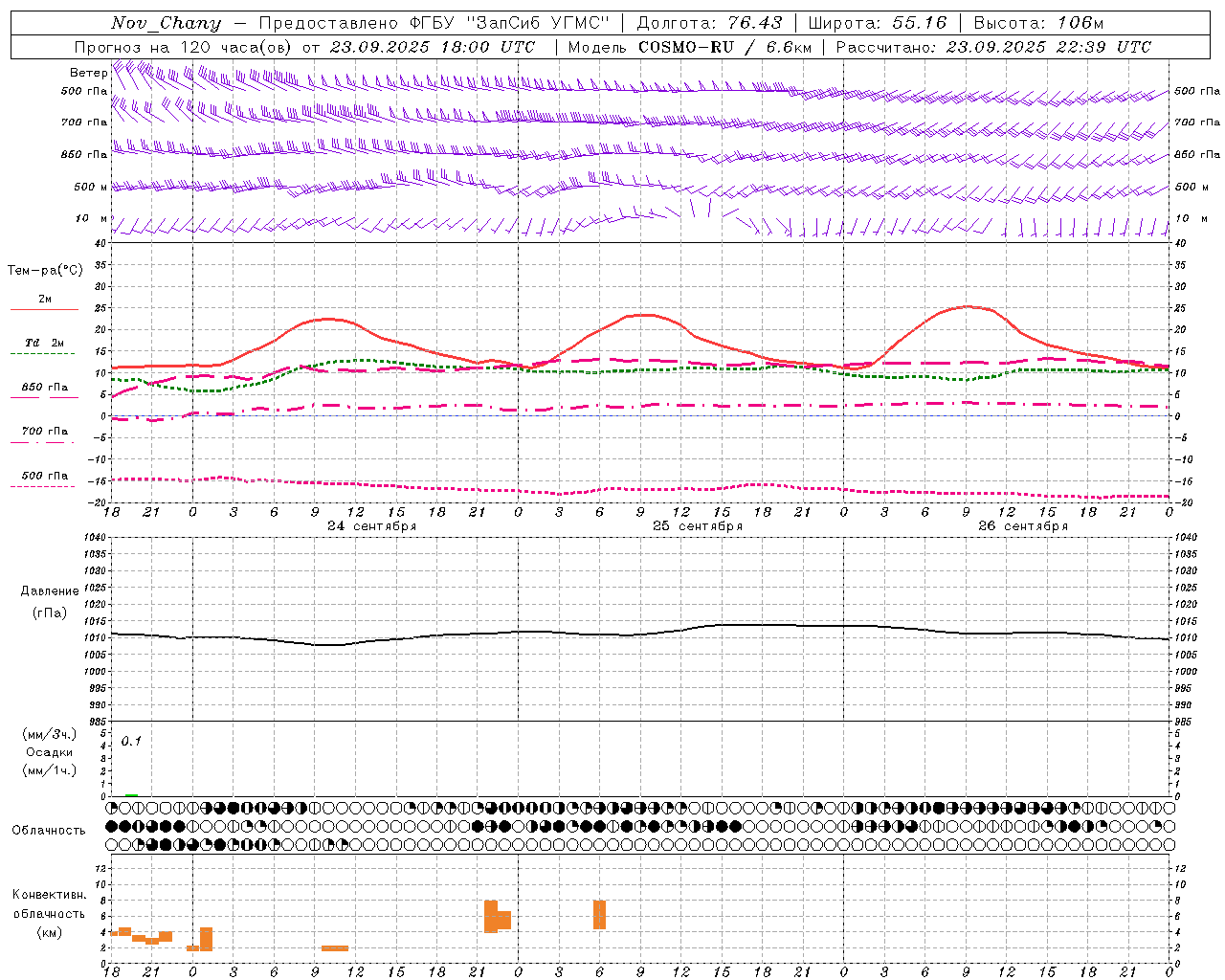The height and width of the screenshot is (980, 1225).
Task: Select the Модель COSMO-RU / 6.6км label
Action: 690,47
